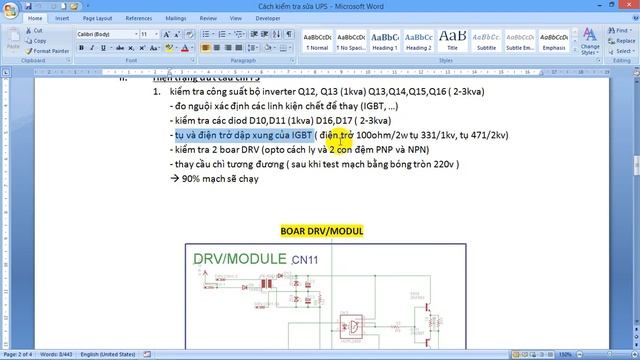Open the Calibri (Body) font name dropdown

136,35
